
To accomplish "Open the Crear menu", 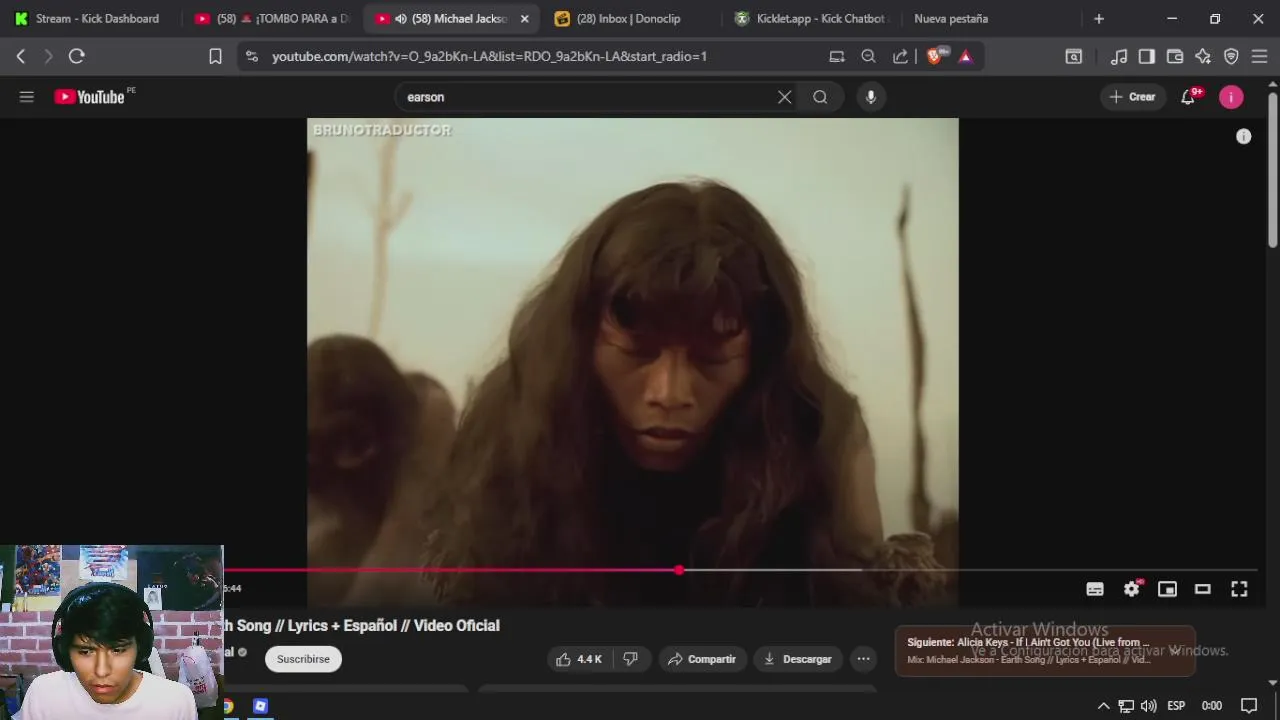I will pos(1132,97).
